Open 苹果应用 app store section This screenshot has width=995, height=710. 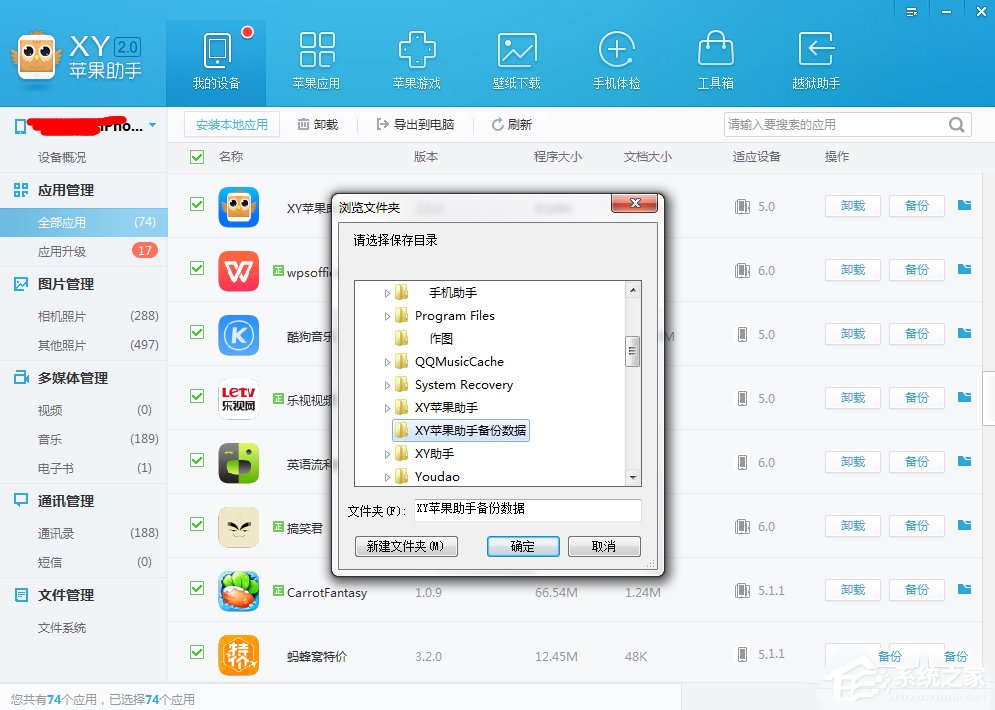click(x=317, y=57)
